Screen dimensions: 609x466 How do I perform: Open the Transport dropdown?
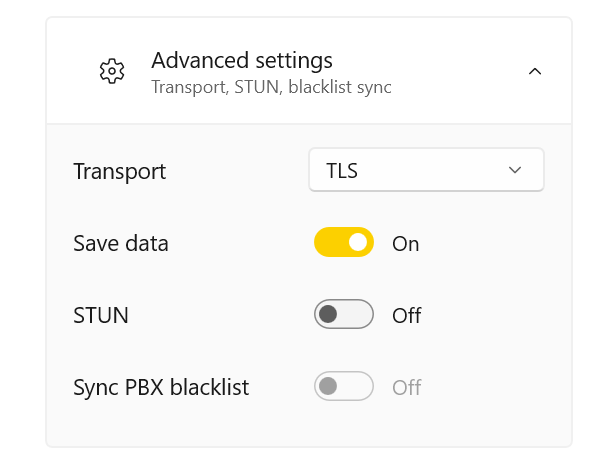pos(426,170)
